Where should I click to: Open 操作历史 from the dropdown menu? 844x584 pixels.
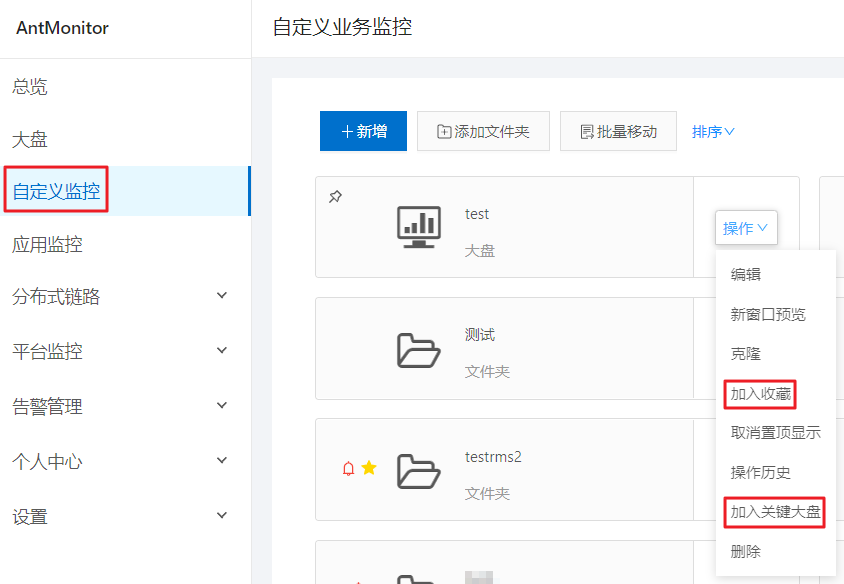pos(761,473)
